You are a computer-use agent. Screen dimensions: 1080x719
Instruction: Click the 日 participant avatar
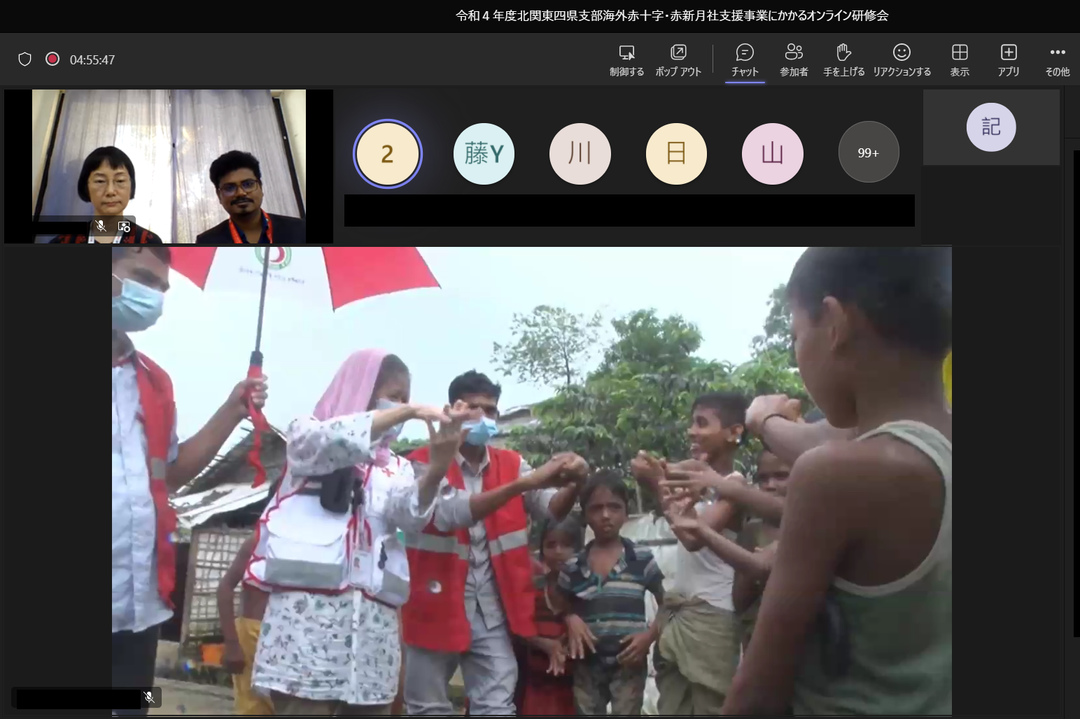(x=676, y=154)
